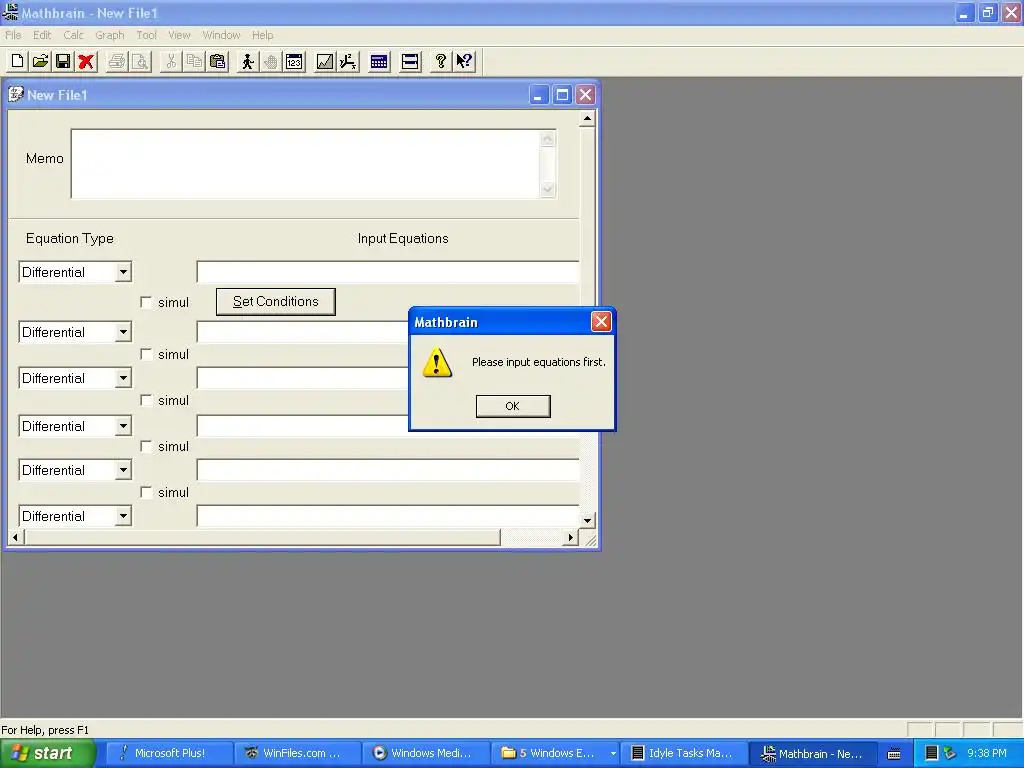Check simul box under fourth equation row

(x=146, y=447)
